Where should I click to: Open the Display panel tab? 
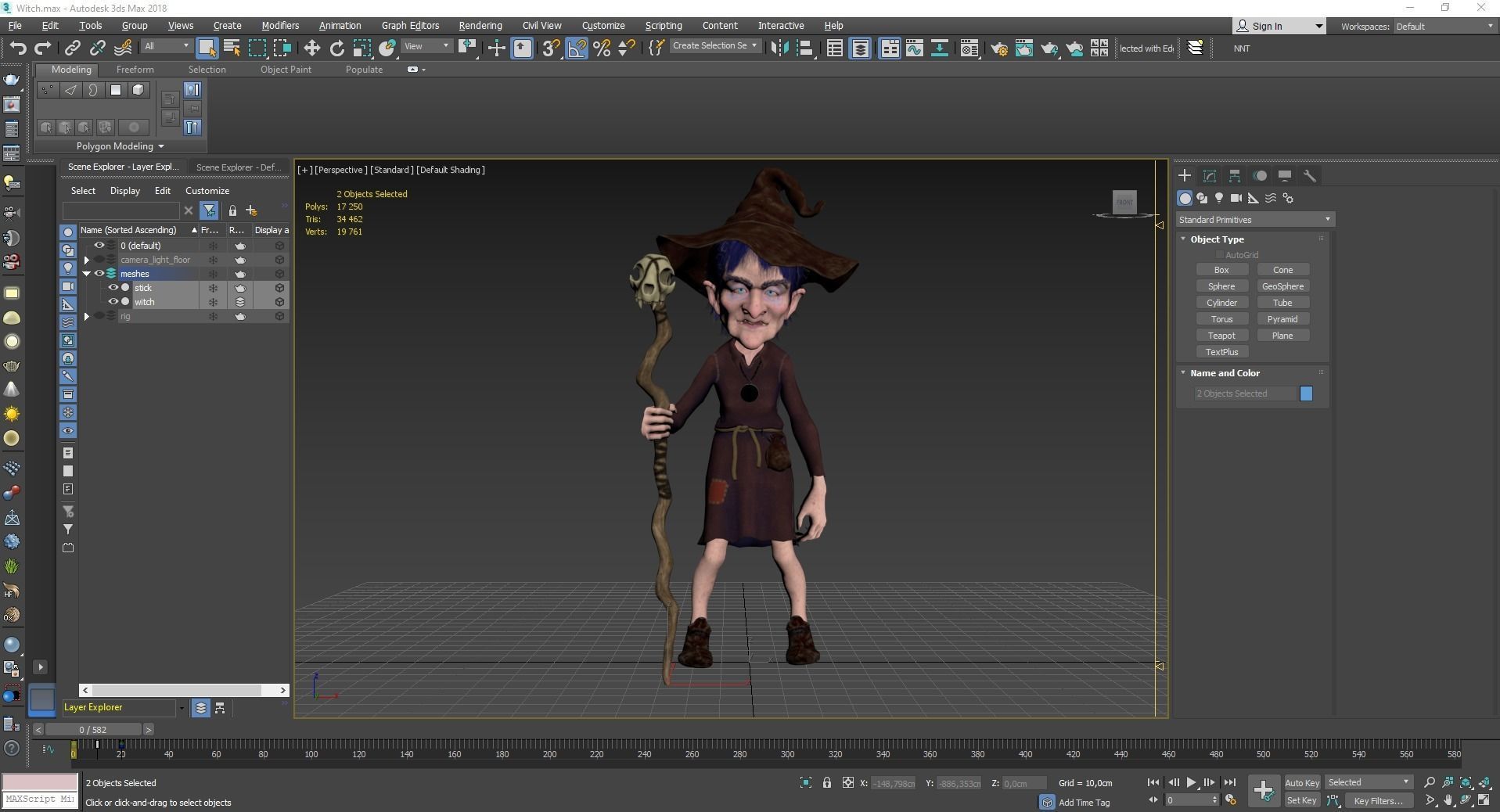[1285, 176]
